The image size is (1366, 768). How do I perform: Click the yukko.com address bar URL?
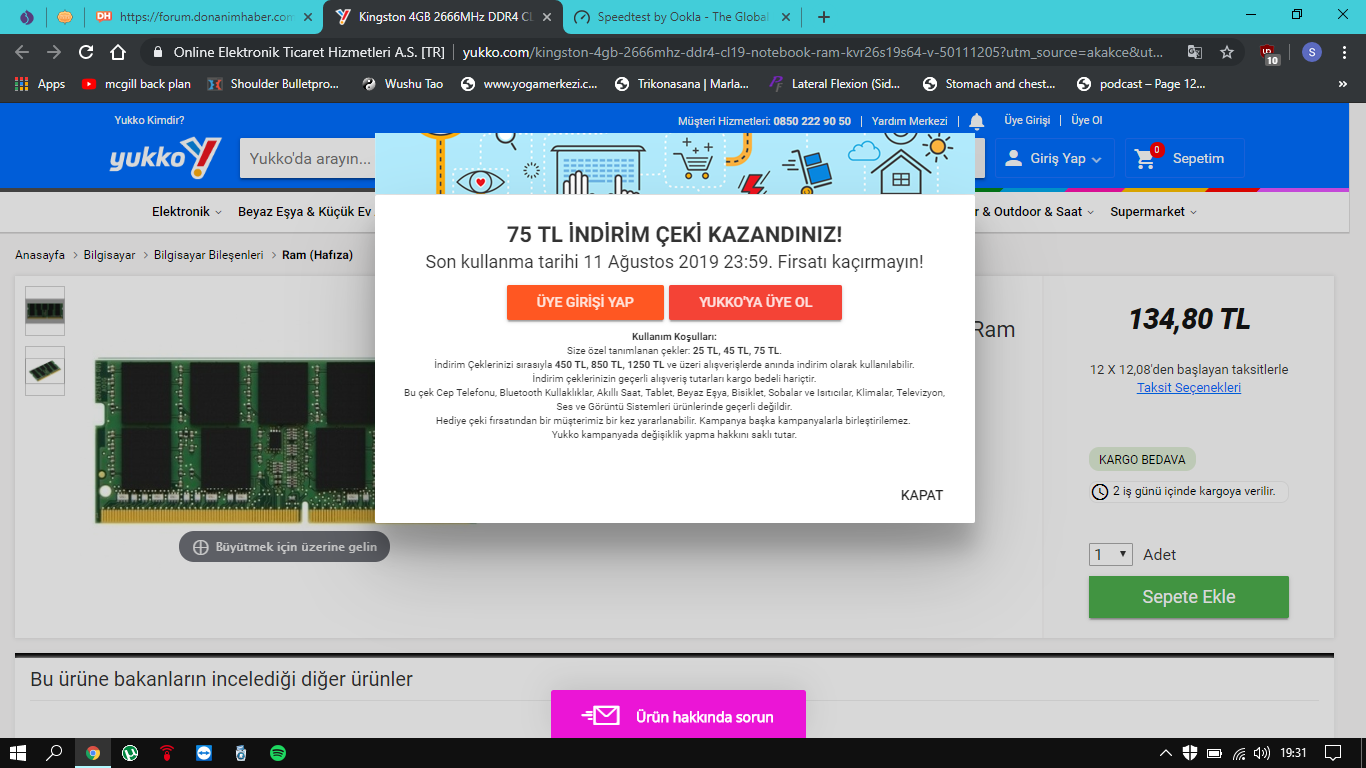click(x=812, y=53)
